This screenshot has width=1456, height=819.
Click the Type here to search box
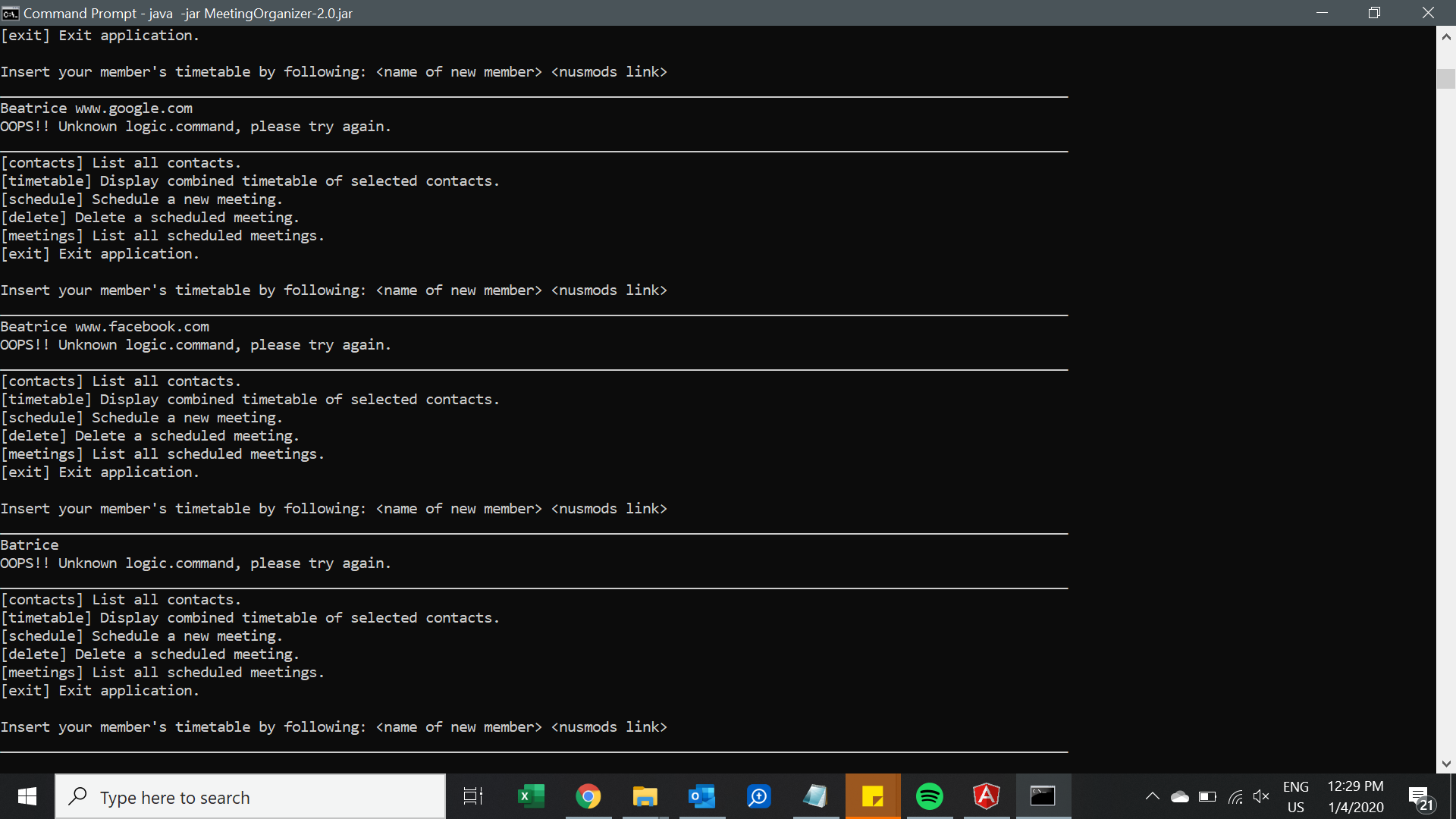[250, 796]
